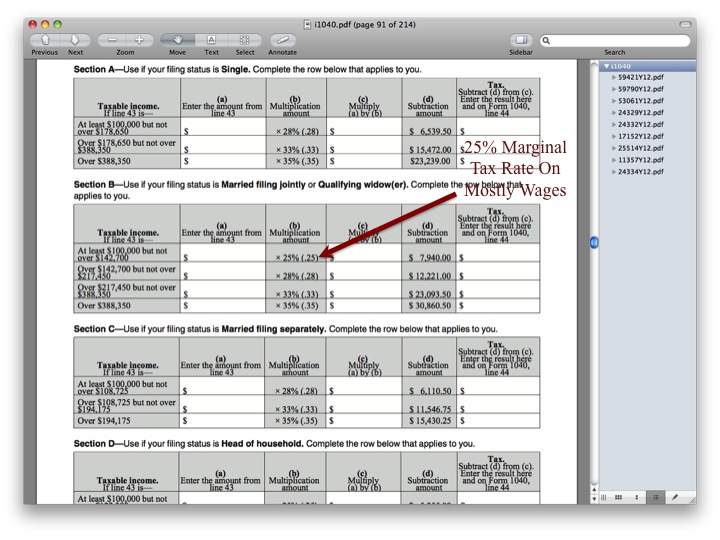The width and height of the screenshot is (720, 540).
Task: Expand 24332Y12.pdf in the sidebar
Action: pyautogui.click(x=614, y=124)
